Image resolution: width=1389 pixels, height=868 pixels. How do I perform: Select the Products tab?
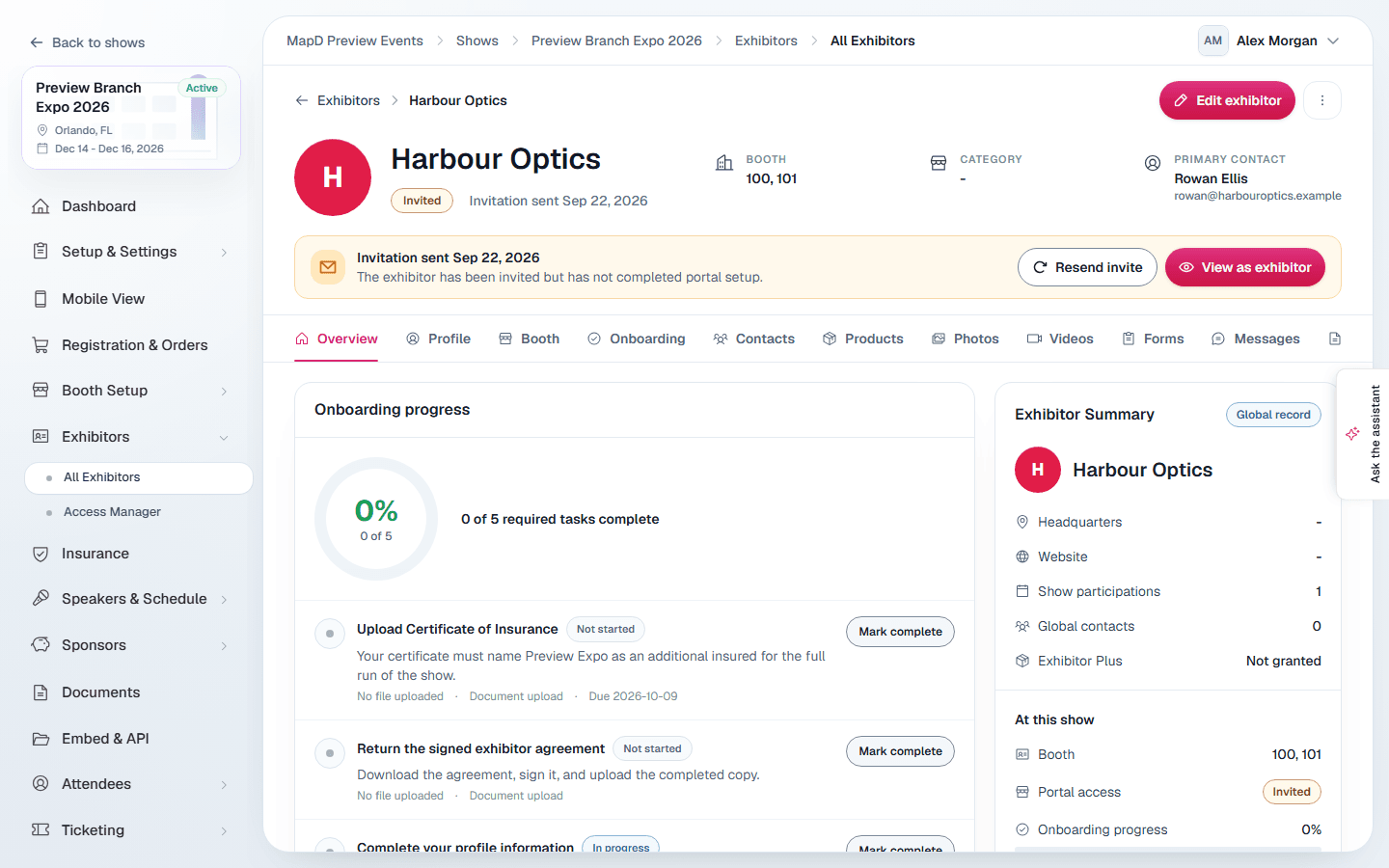tap(863, 339)
